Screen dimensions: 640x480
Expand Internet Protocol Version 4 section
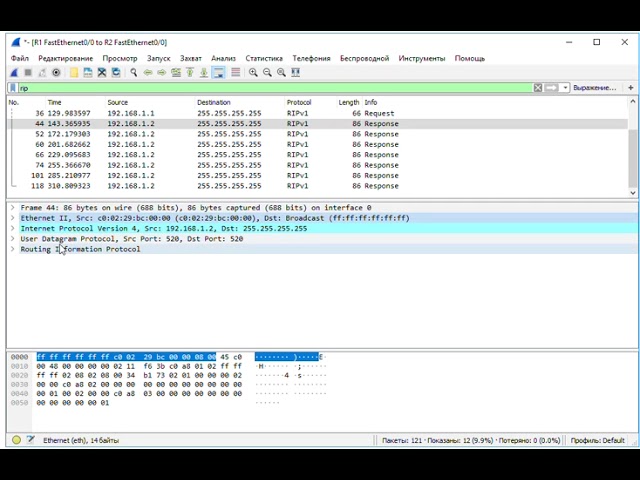13,229
